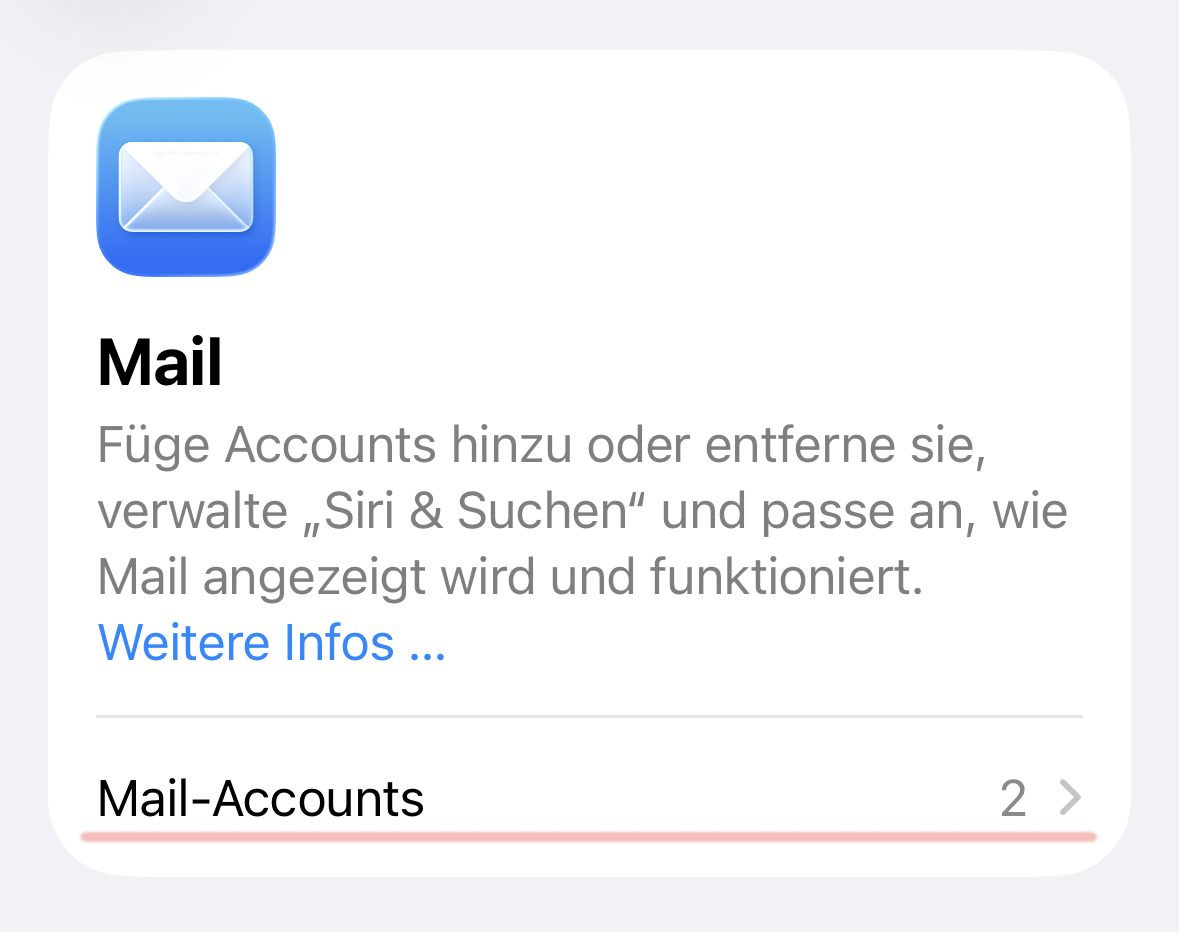Open the Mail-Accounts row
The height and width of the screenshot is (932, 1179).
pyautogui.click(x=590, y=797)
